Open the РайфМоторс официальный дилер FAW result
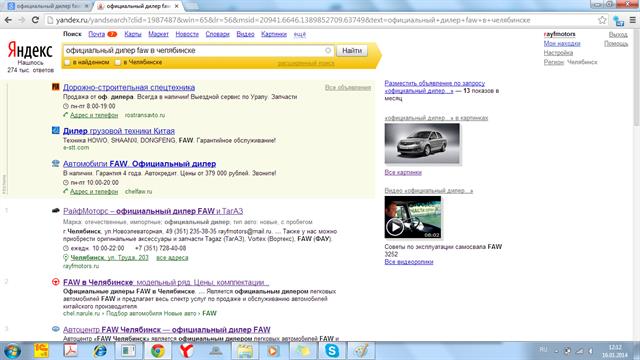 (x=153, y=211)
